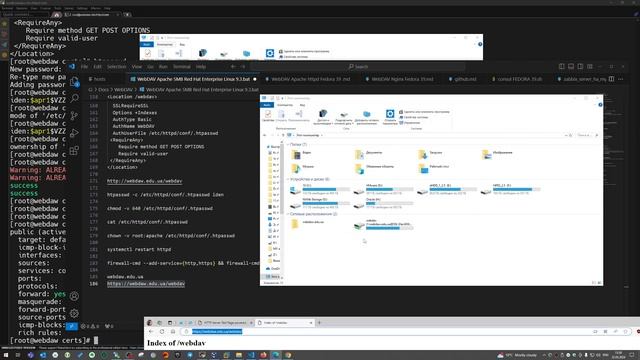Click VS Code title bar search box
The height and width of the screenshot is (360, 640).
pyautogui.click(x=358, y=67)
